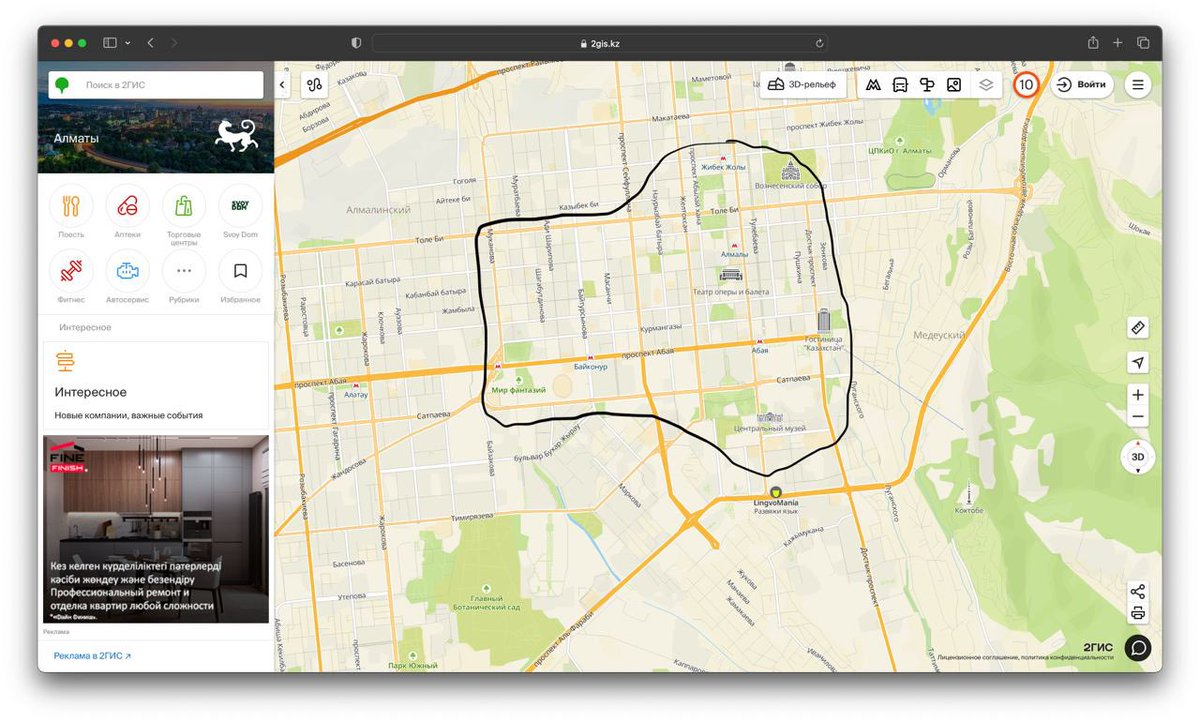Click the Жибек Жолы metro marker
The image size is (1200, 722).
point(724,157)
